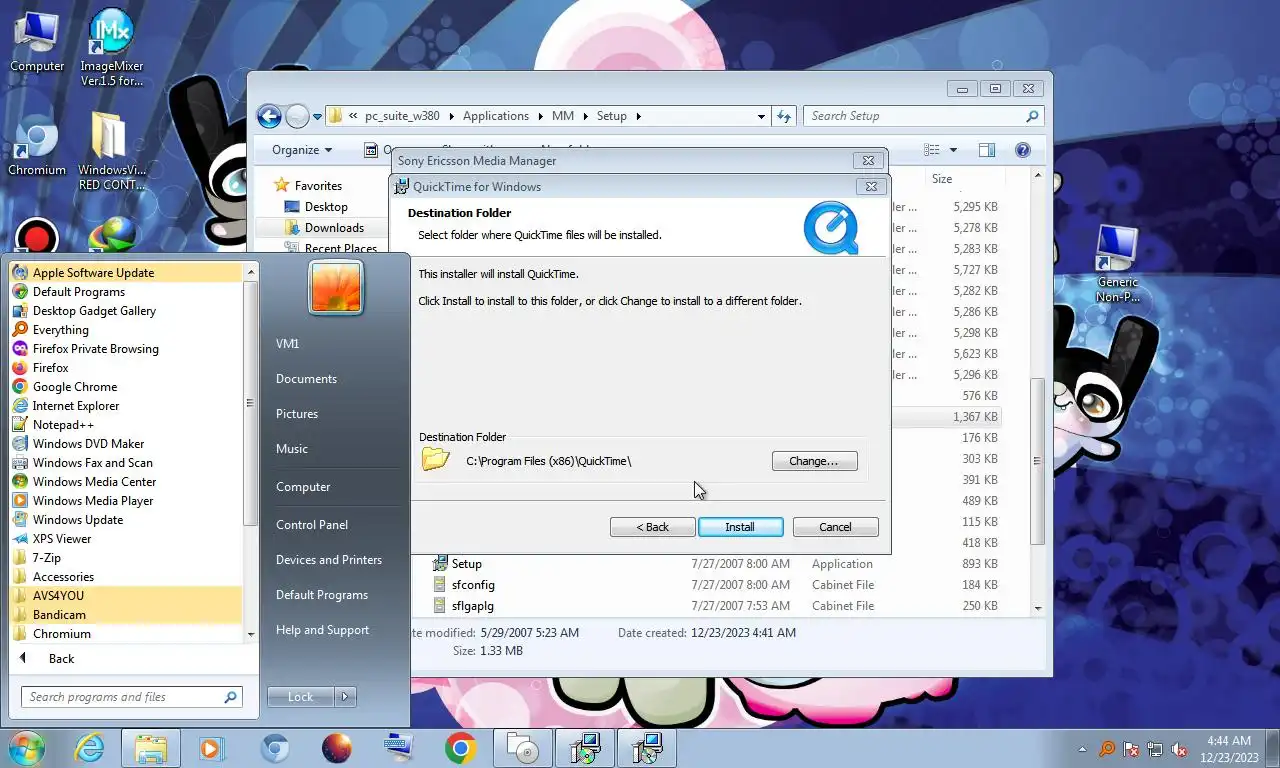
Task: Open Windows Fax and Scan
Action: [126, 462]
